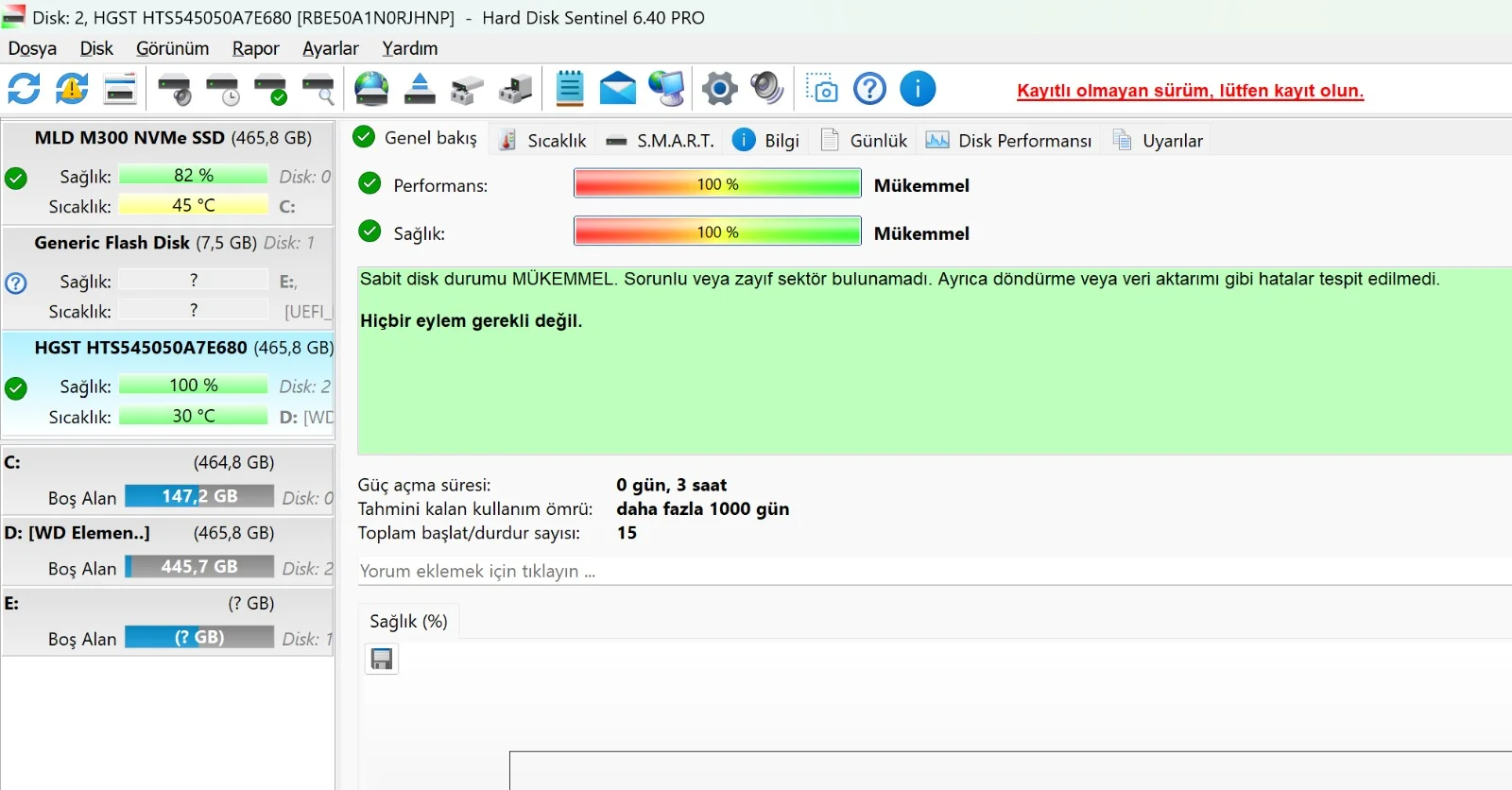
Task: Click the disk with green checkmark toolbar icon
Action: pos(271,89)
